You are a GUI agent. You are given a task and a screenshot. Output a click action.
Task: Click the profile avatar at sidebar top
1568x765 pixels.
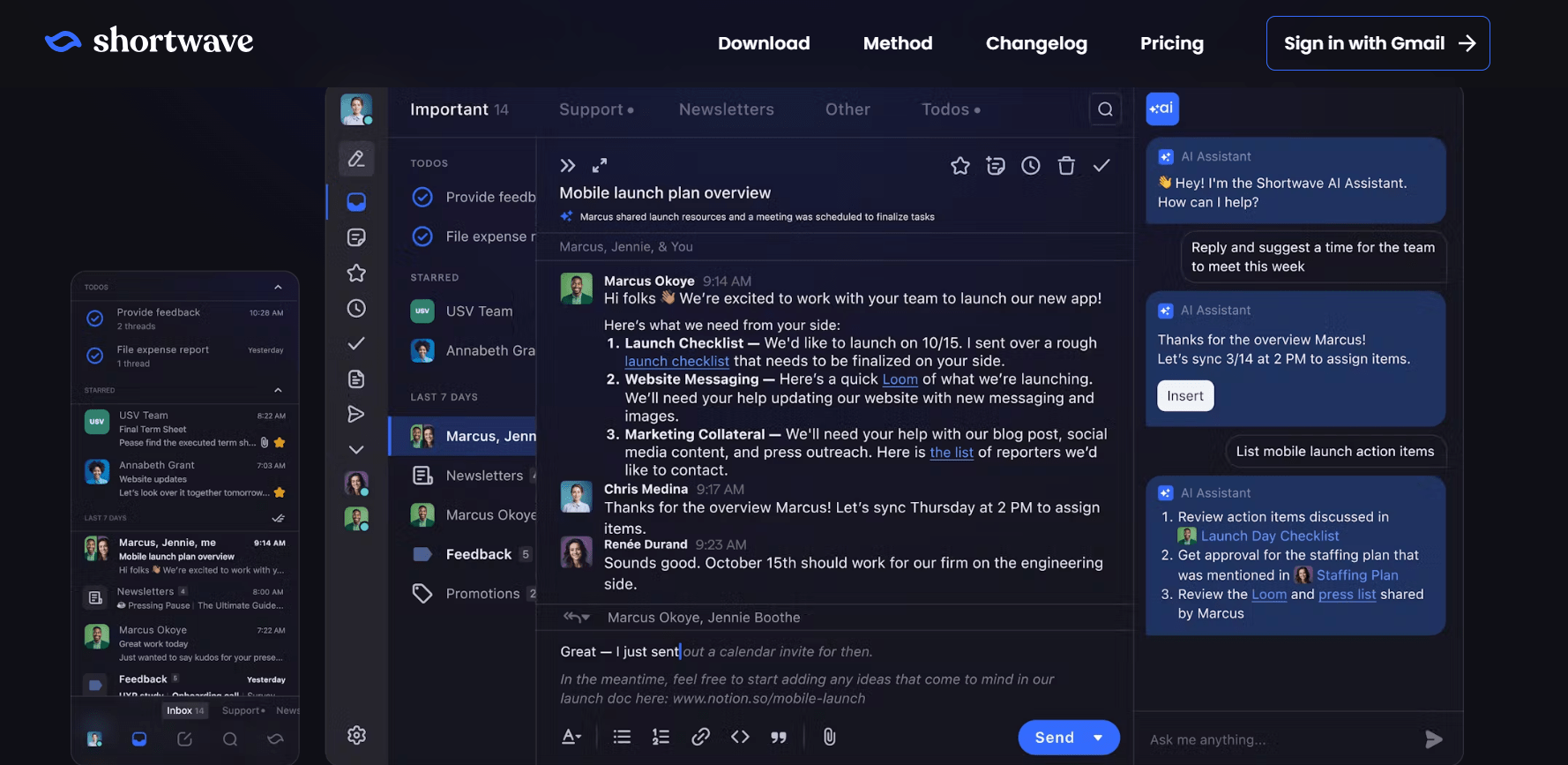[356, 109]
